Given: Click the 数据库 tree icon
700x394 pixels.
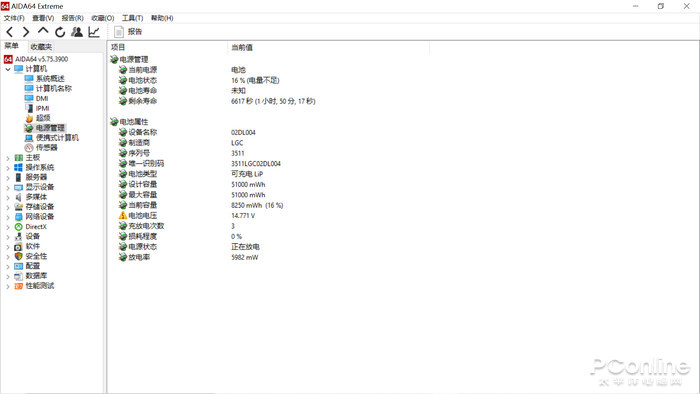Looking at the screenshot, I should point(18,276).
